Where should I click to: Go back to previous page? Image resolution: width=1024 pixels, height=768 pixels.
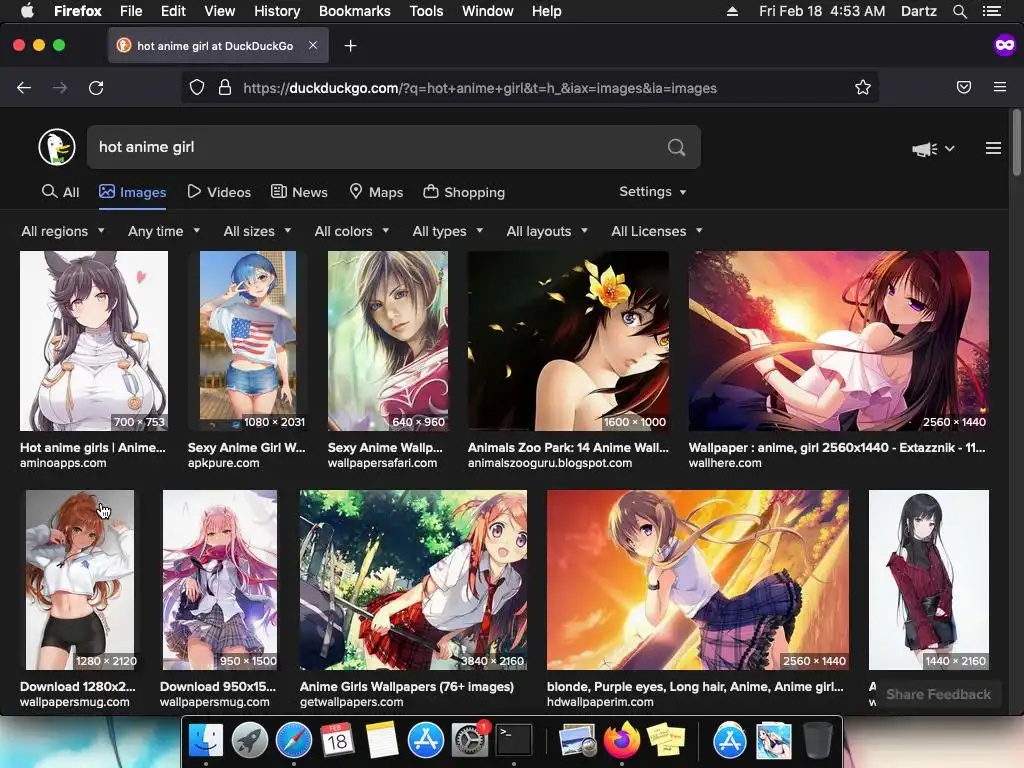(x=24, y=88)
